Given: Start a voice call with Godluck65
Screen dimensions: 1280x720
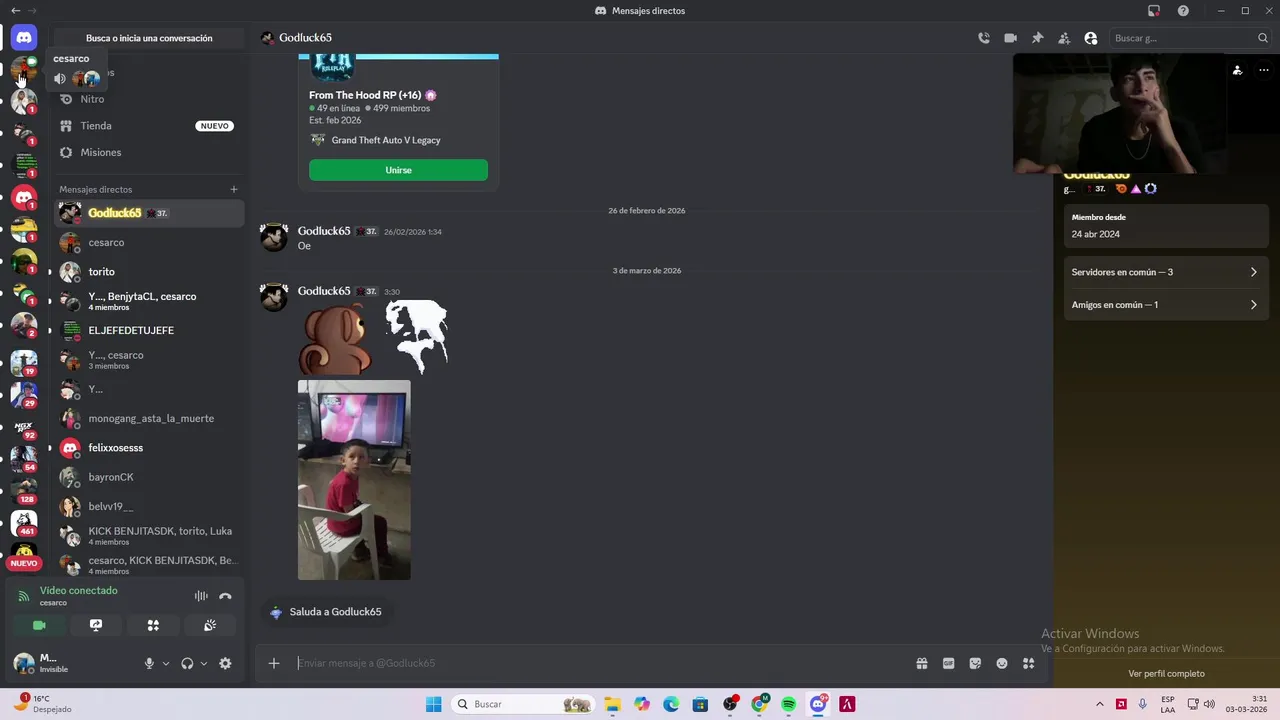Looking at the screenshot, I should coord(984,38).
